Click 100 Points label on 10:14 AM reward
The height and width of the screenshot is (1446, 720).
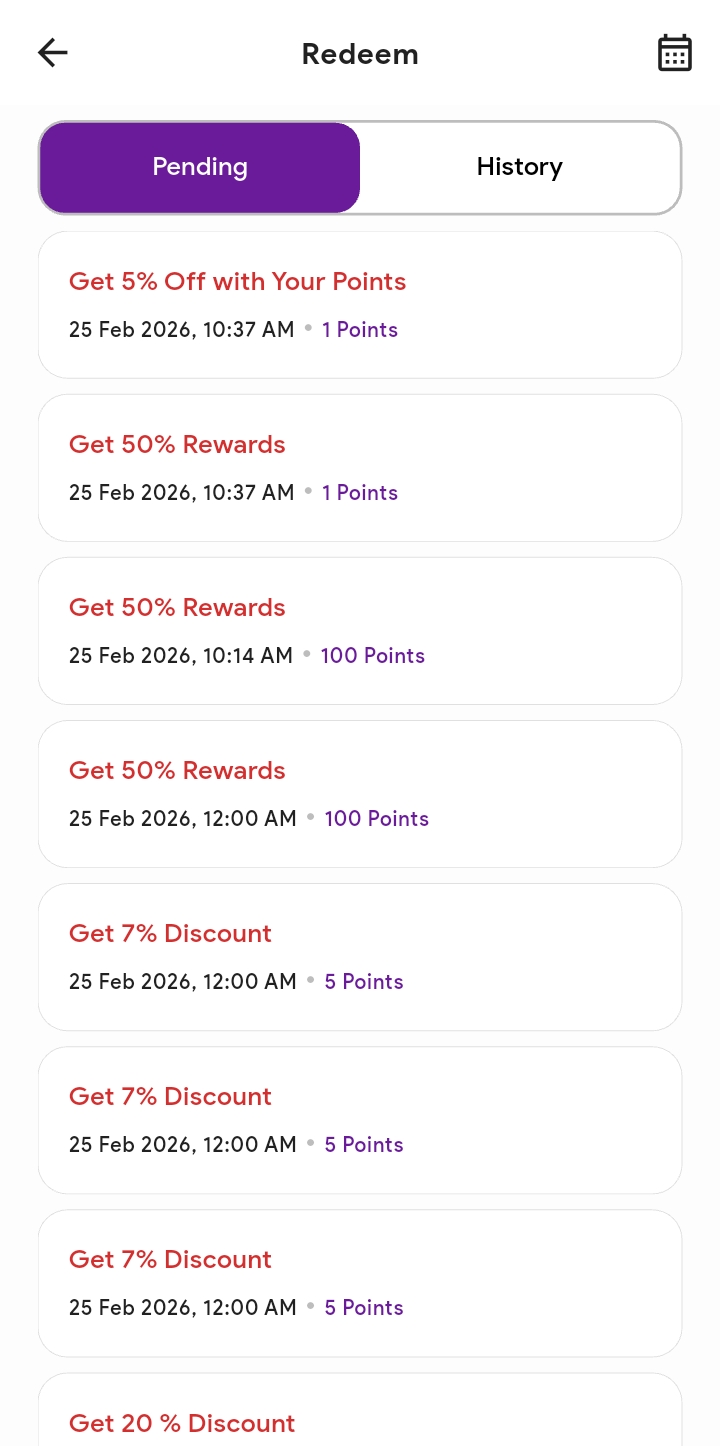373,656
